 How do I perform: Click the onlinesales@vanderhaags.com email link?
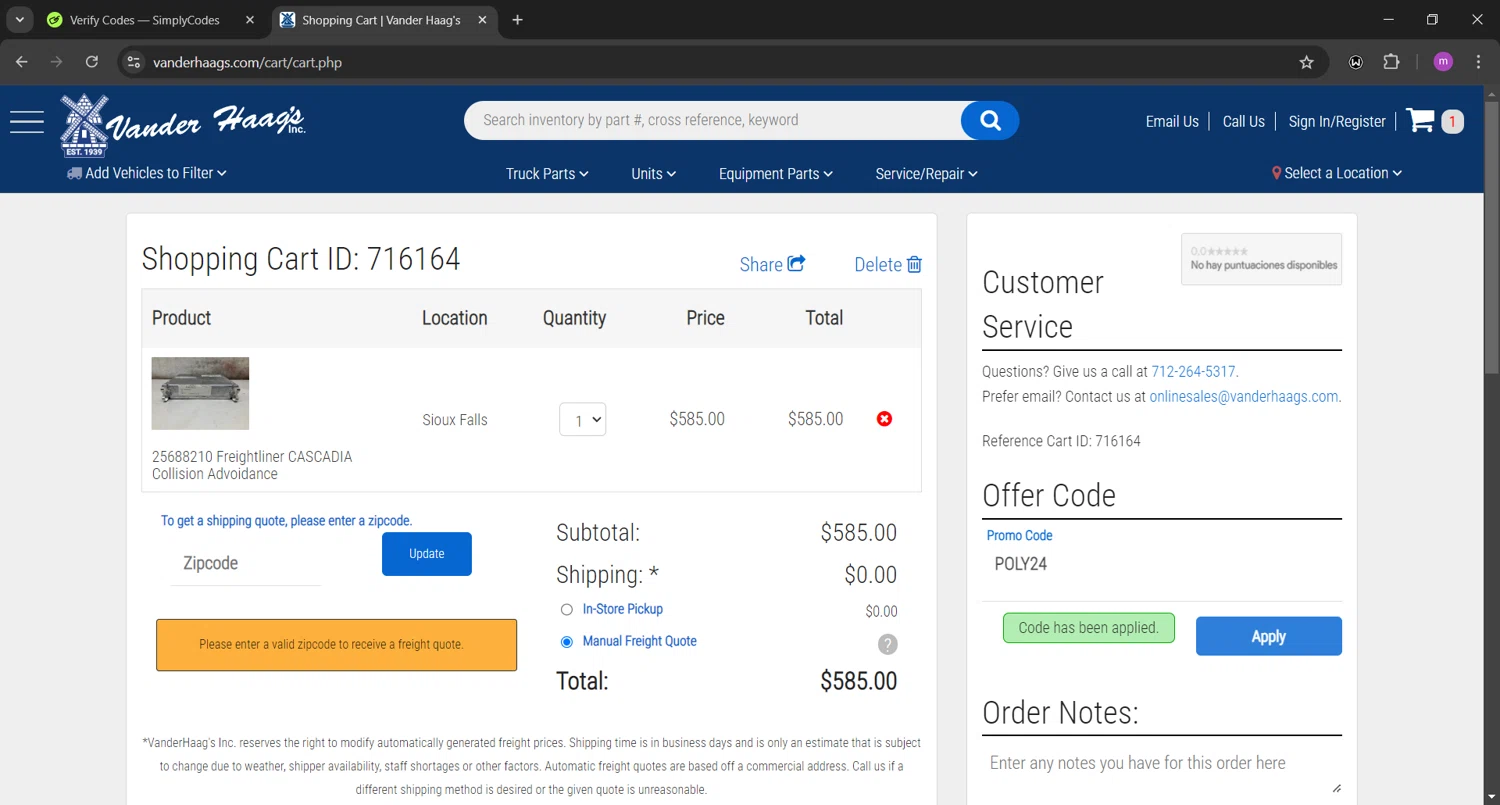coord(1244,396)
